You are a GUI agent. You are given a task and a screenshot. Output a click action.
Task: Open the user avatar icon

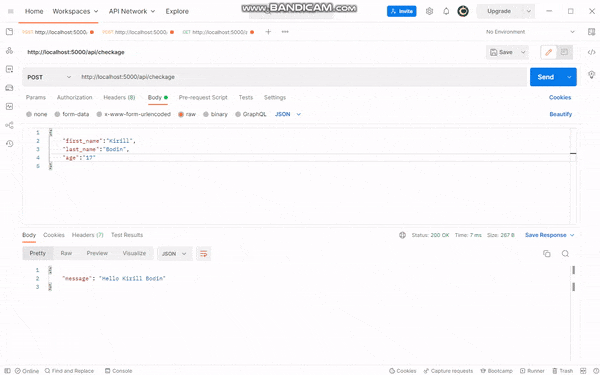463,11
